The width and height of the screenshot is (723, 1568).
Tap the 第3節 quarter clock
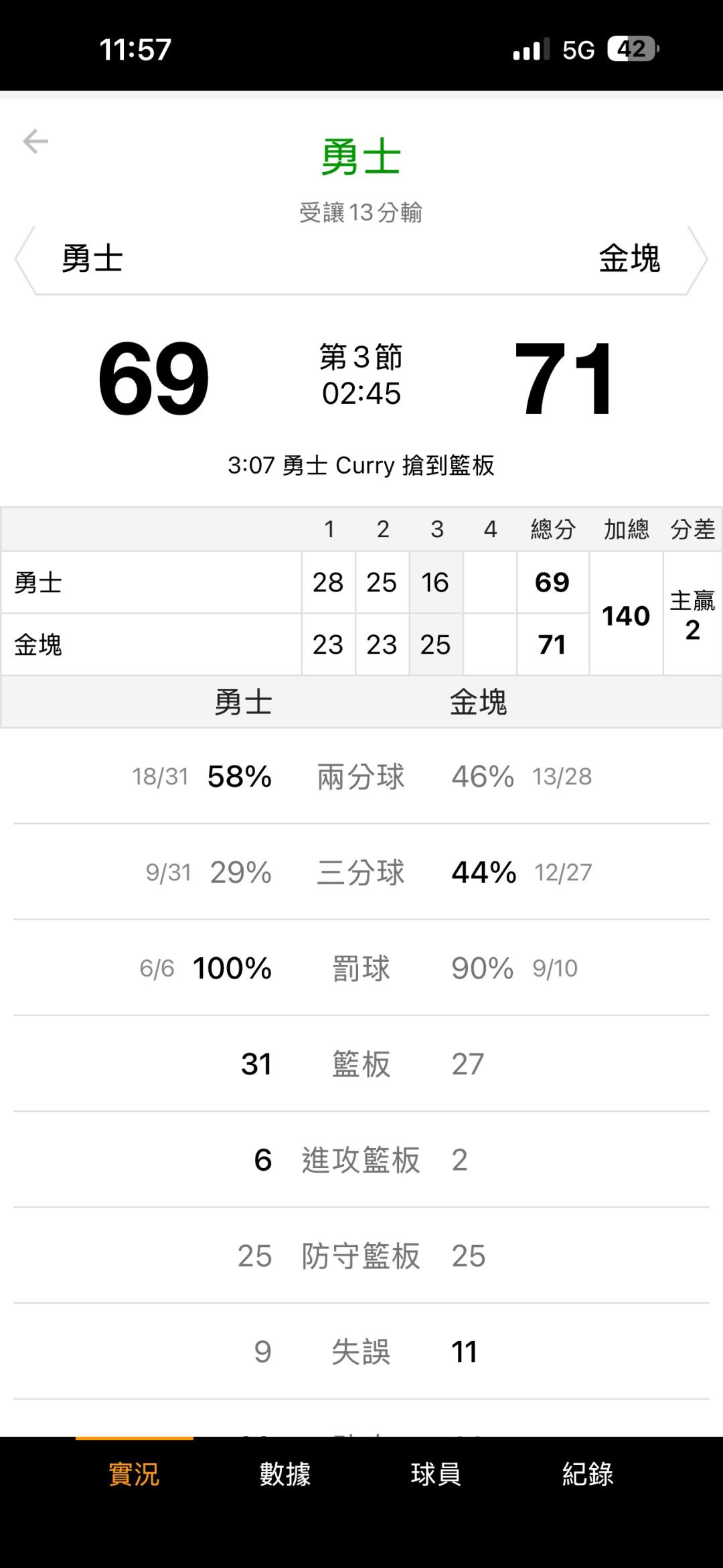[x=361, y=376]
